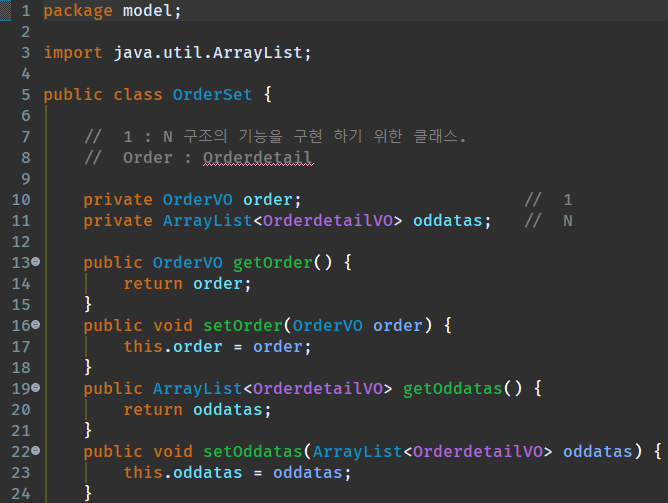This screenshot has width=668, height=503.
Task: Click the underlined word 'Orderdetail' in the comment
Action: 258,158
